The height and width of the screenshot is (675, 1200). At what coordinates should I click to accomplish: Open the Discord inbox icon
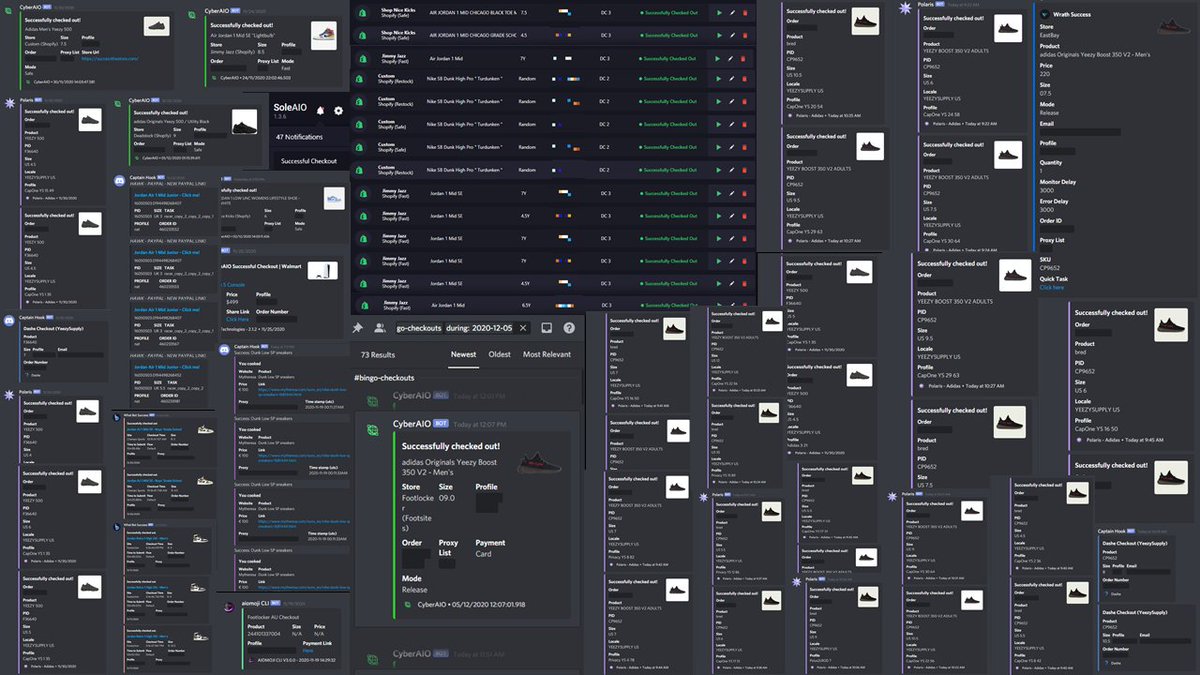547,327
